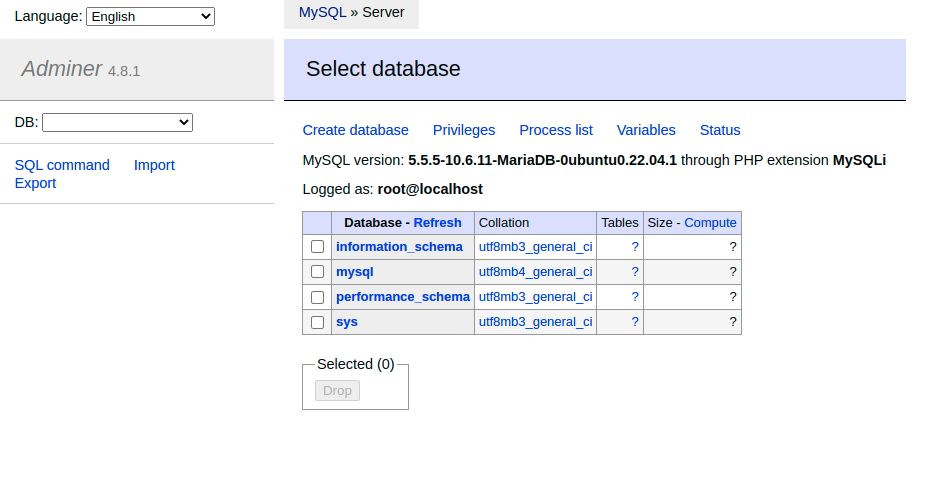Compute the database sizes

pos(710,222)
